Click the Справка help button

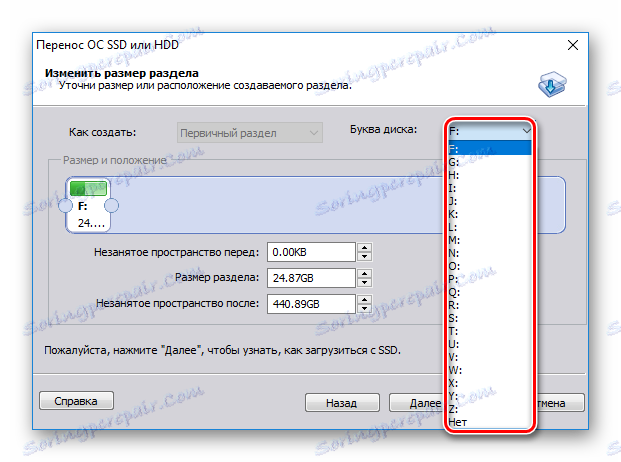click(76, 401)
